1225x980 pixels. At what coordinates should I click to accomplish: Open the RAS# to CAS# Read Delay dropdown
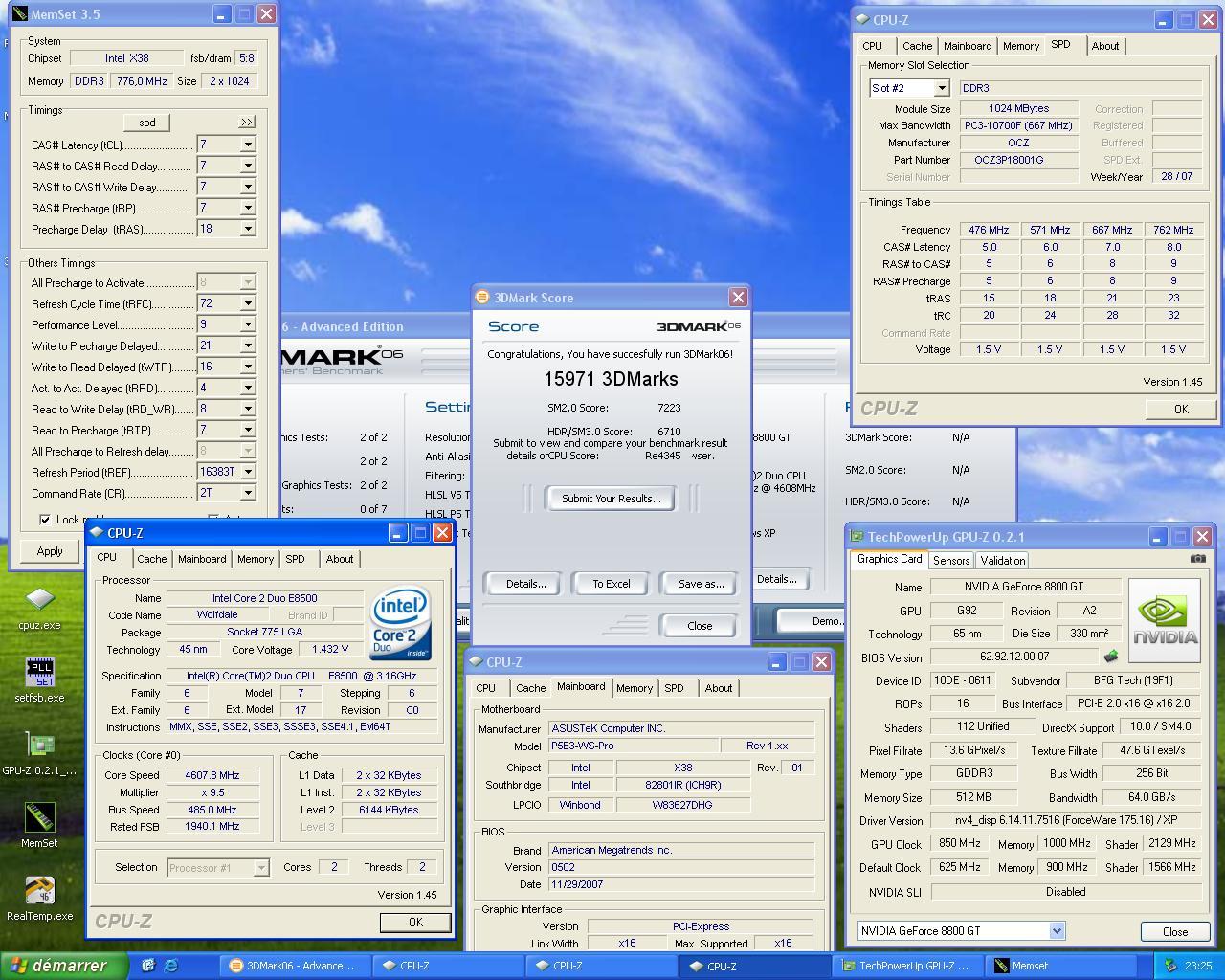click(247, 166)
